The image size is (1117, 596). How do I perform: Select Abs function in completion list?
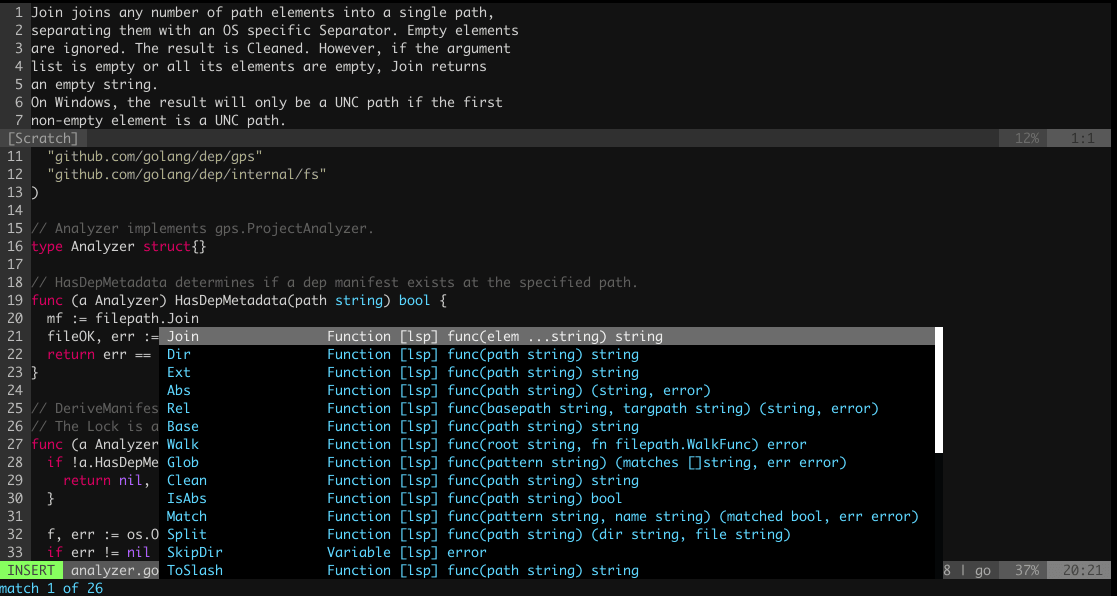[x=180, y=391]
